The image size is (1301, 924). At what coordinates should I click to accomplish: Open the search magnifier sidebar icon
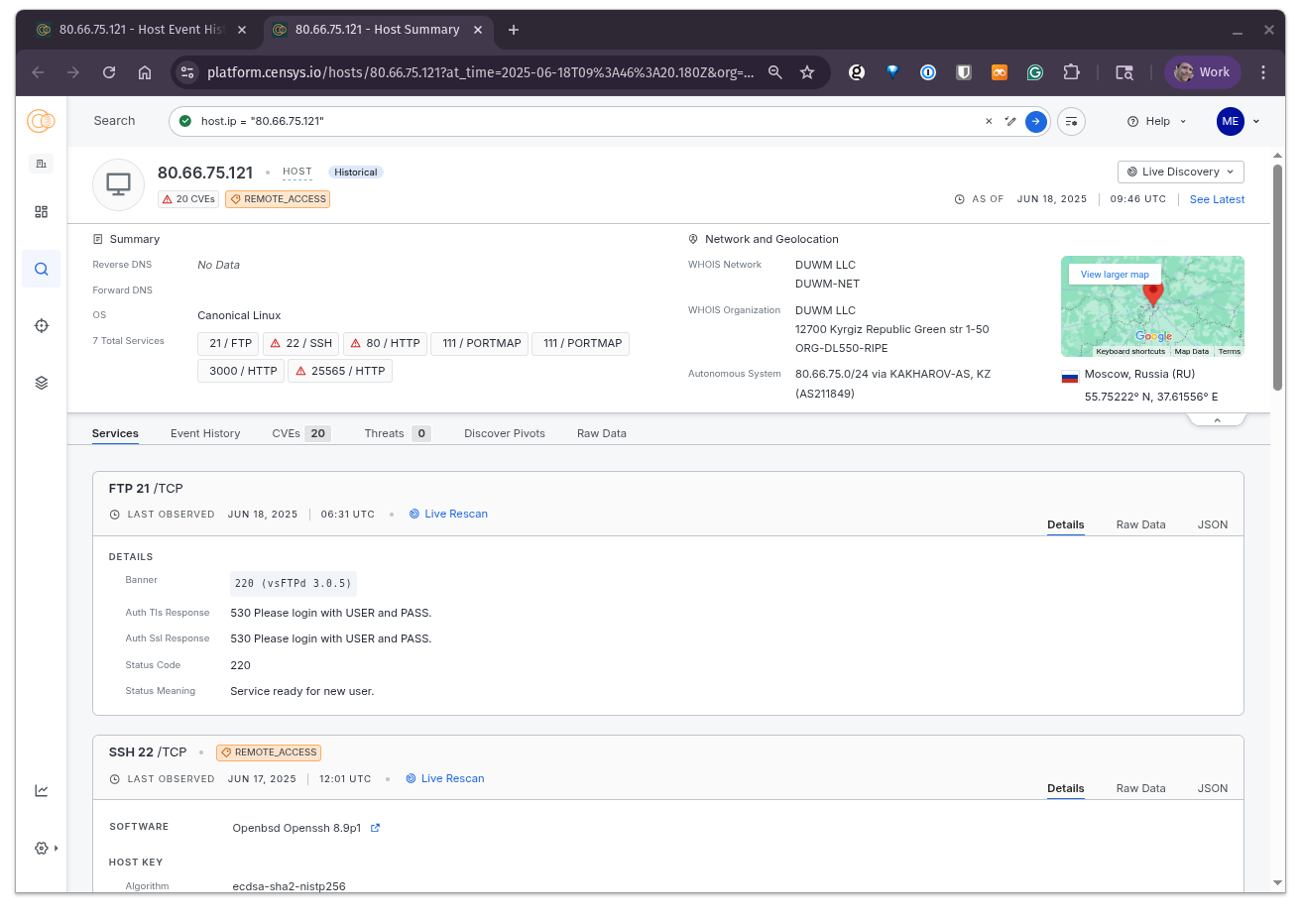[41, 269]
